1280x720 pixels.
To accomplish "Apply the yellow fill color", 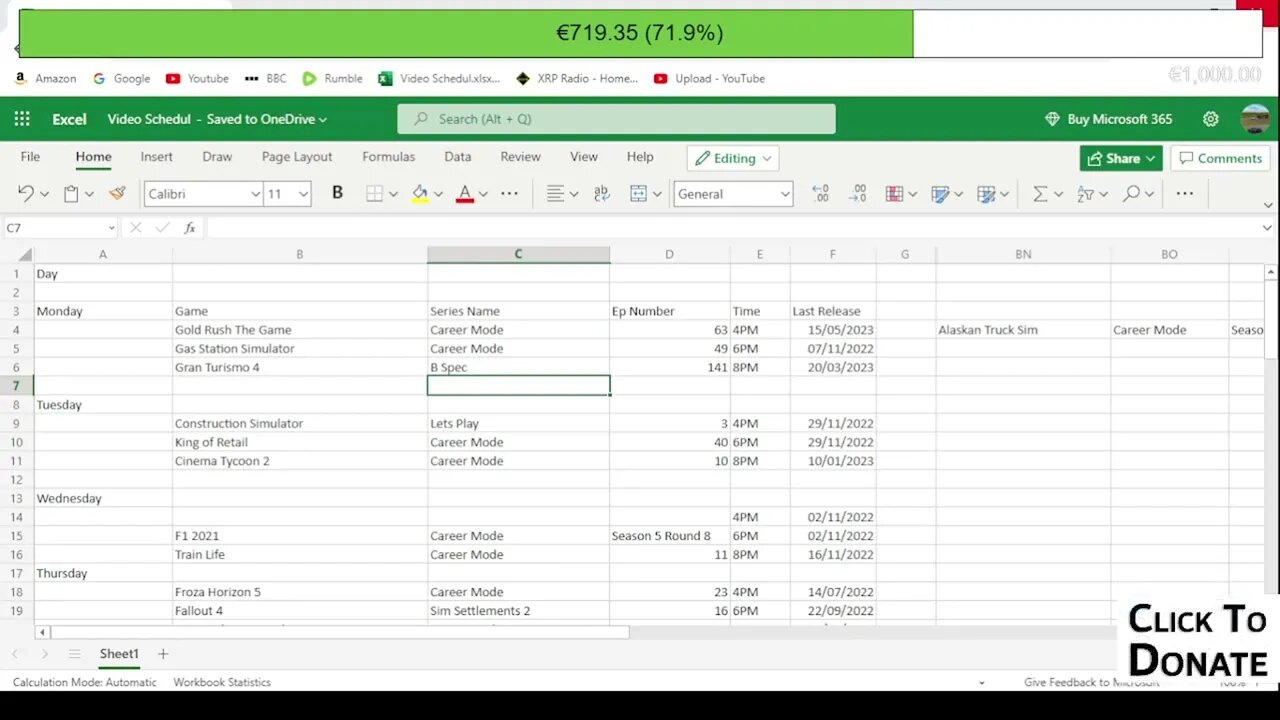I will pos(420,194).
